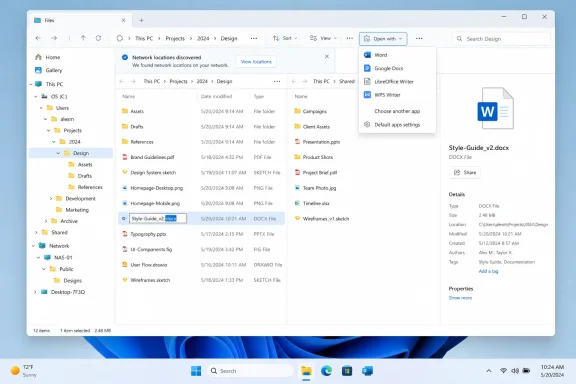Viewport: 576px width, 384px height.
Task: Select the User Flow.drawio file icon
Action: coord(125,265)
